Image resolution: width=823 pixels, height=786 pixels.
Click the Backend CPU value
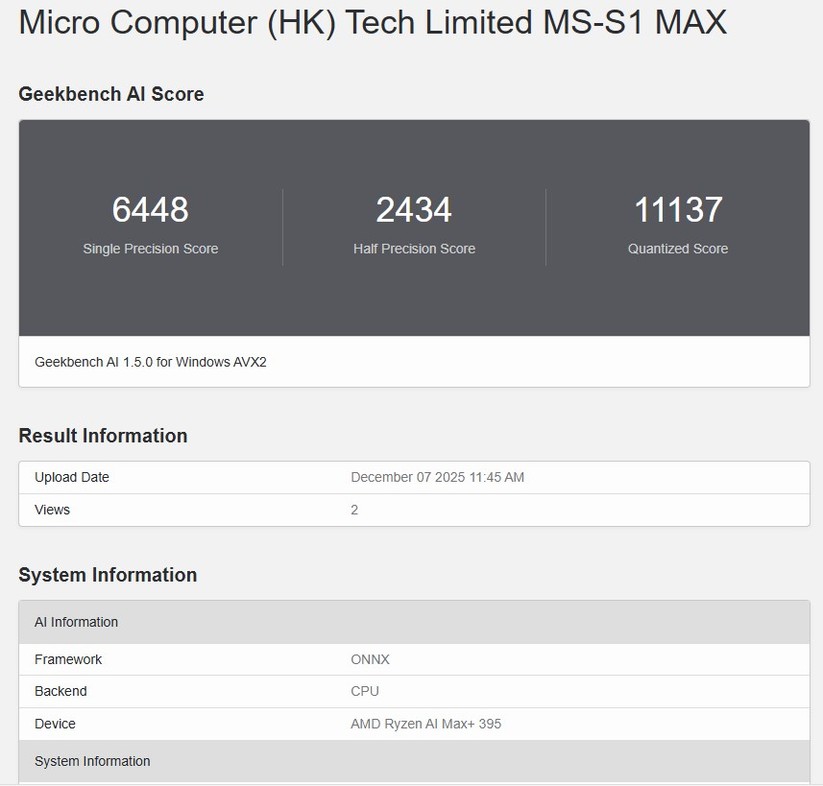pyautogui.click(x=365, y=691)
